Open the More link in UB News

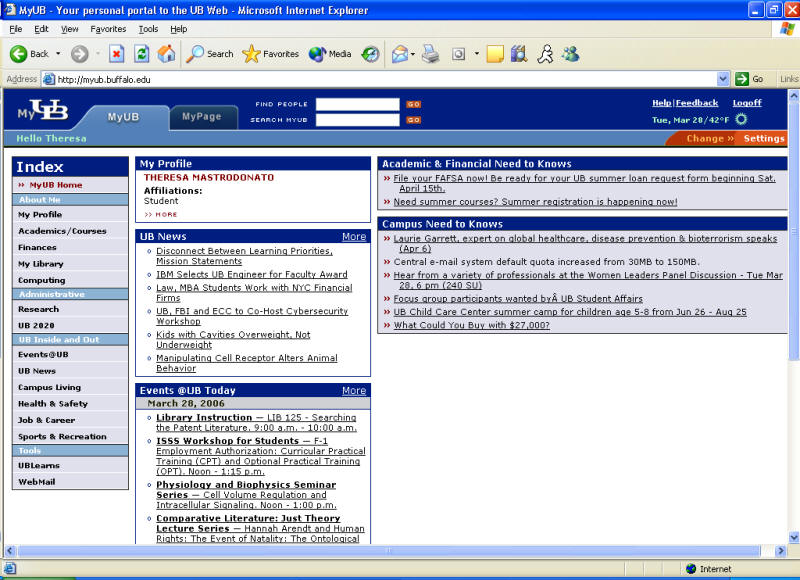click(354, 237)
